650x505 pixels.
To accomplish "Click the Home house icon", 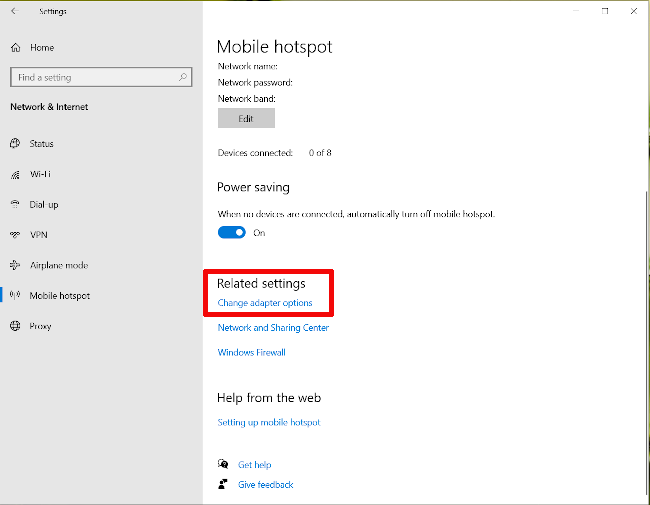I will point(16,48).
